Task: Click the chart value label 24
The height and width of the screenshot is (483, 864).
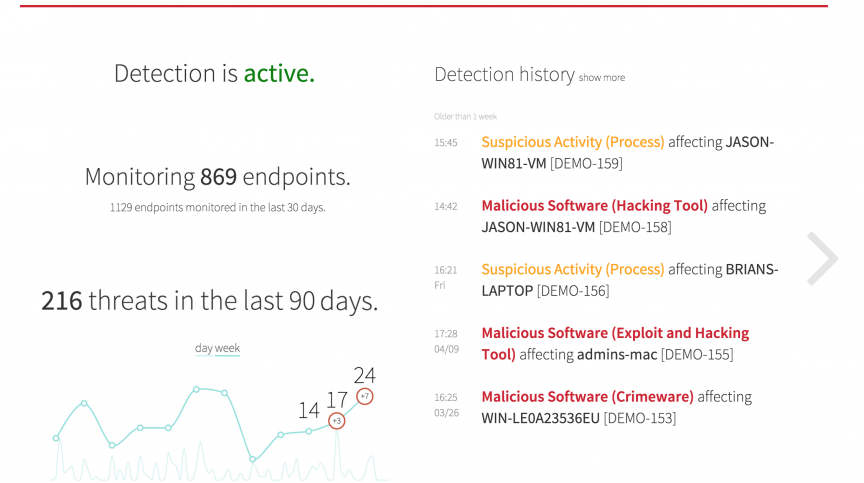Action: pos(364,376)
